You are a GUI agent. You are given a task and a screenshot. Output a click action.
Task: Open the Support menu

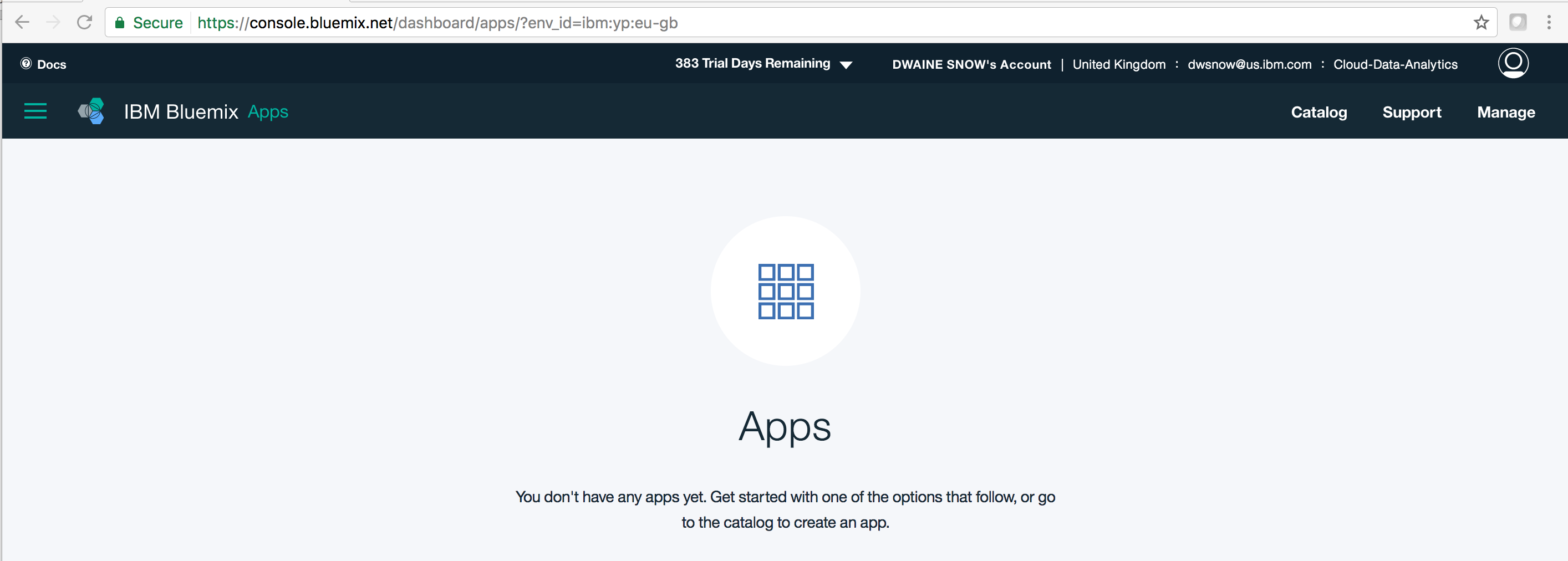click(x=1412, y=112)
